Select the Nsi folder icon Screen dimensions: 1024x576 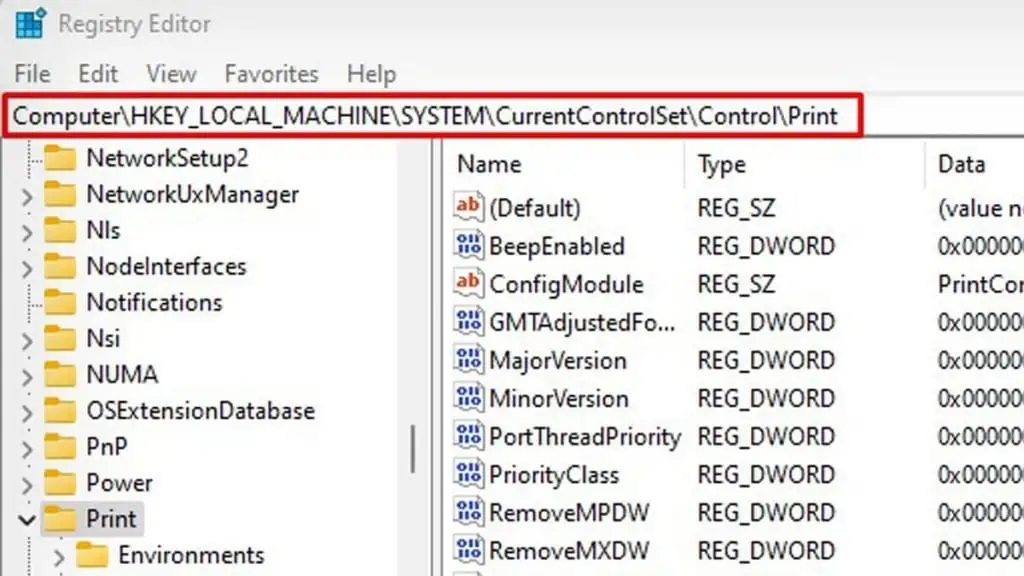(x=60, y=338)
